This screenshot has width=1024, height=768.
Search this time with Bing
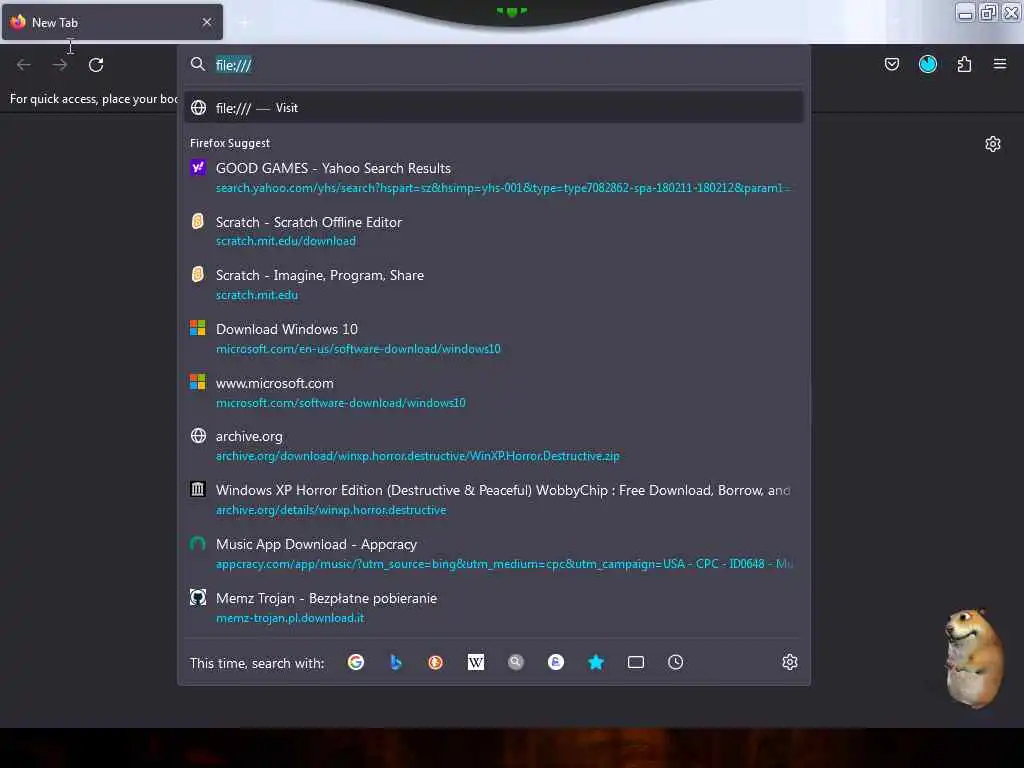pos(396,662)
